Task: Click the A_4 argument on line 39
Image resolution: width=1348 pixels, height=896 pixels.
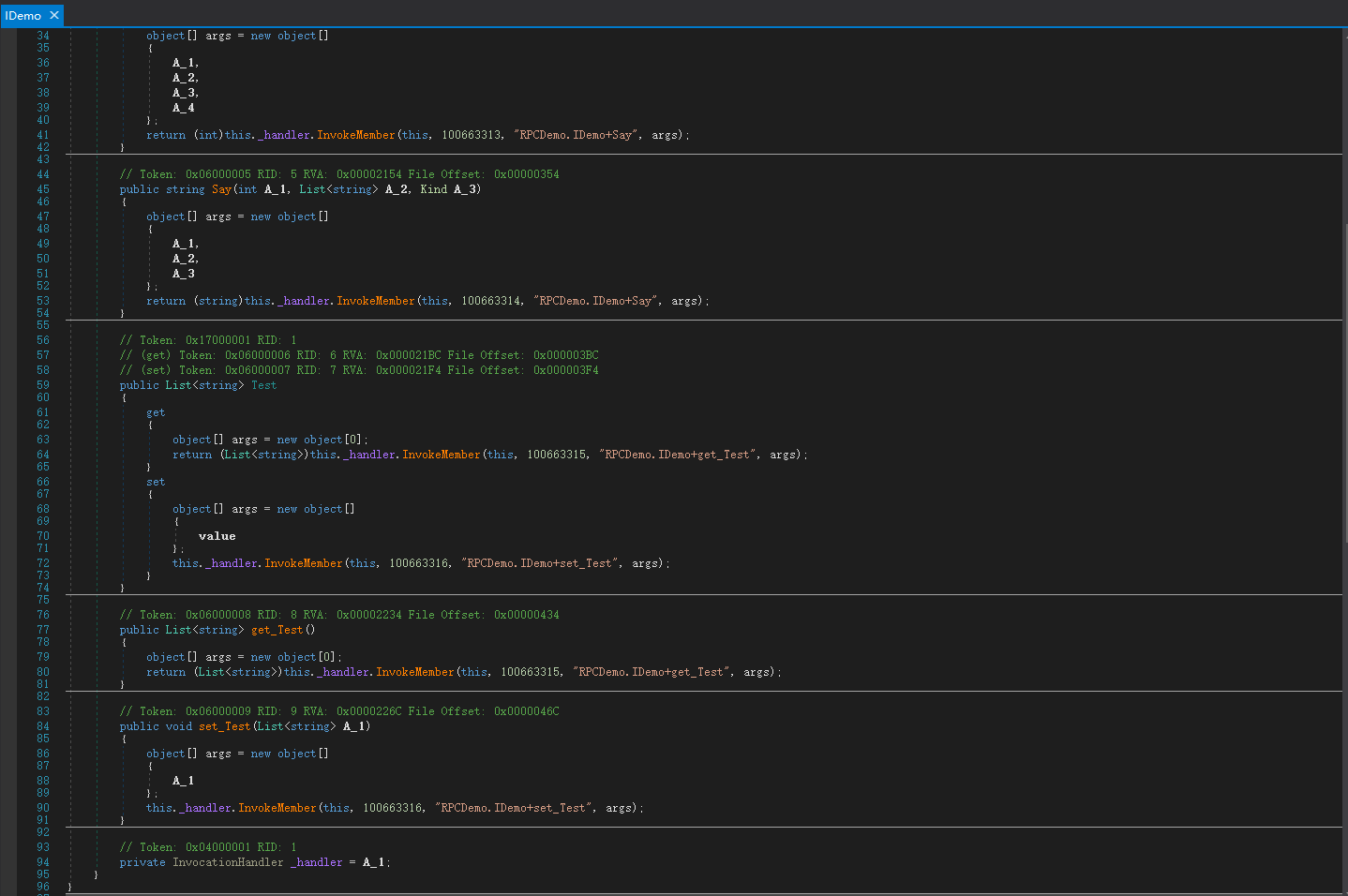Action: 184,108
